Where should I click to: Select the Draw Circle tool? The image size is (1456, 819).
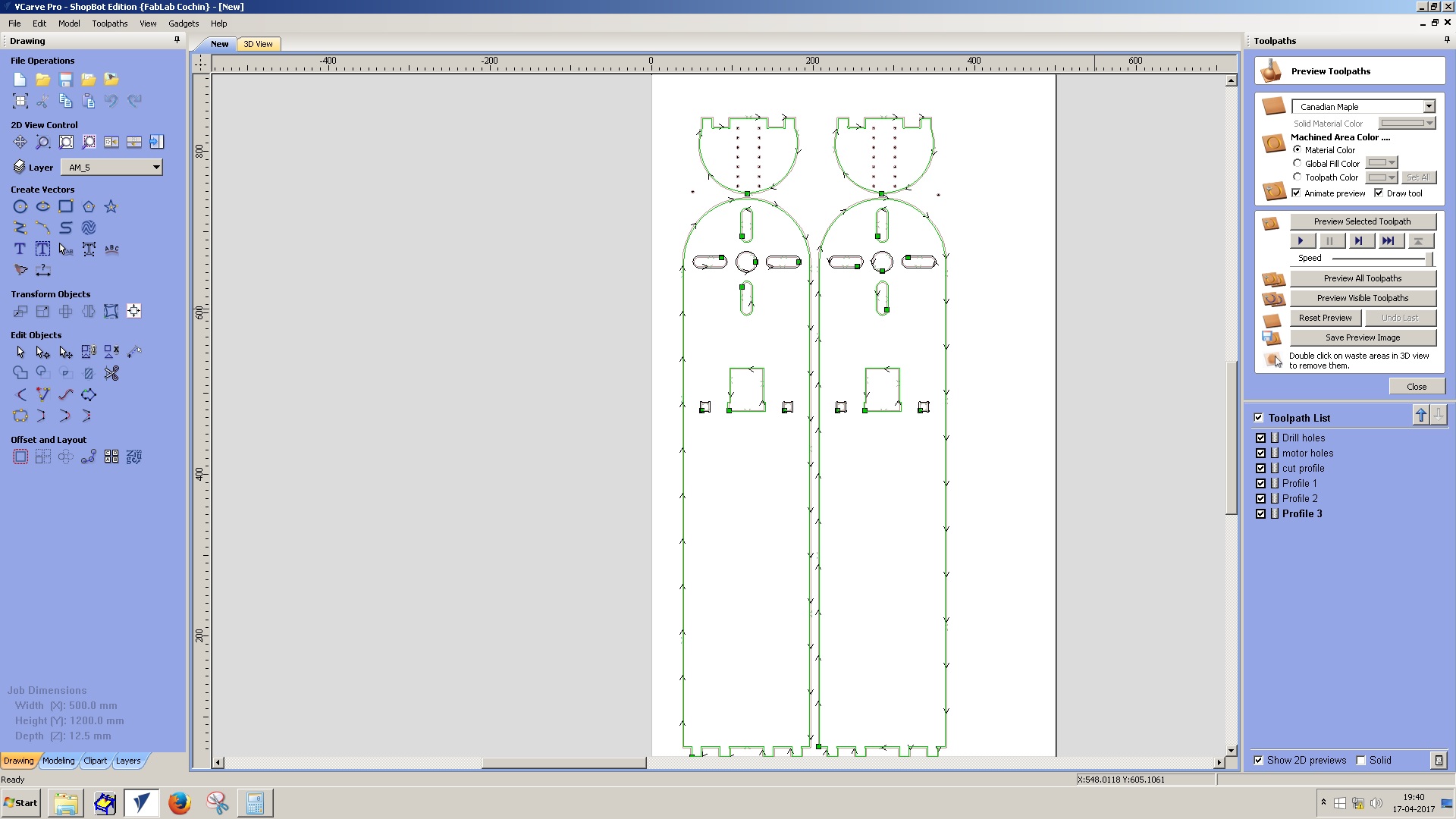20,206
